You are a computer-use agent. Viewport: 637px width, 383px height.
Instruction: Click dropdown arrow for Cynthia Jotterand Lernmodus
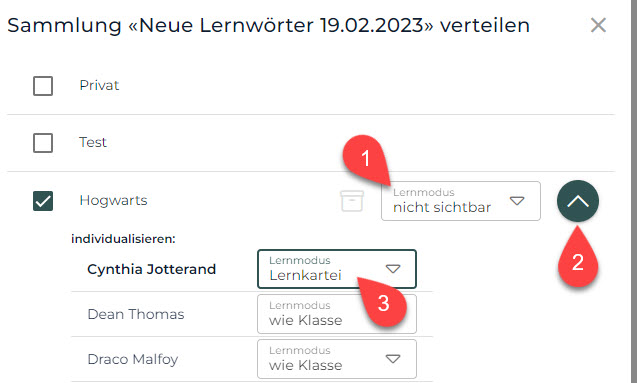pyautogui.click(x=393, y=269)
